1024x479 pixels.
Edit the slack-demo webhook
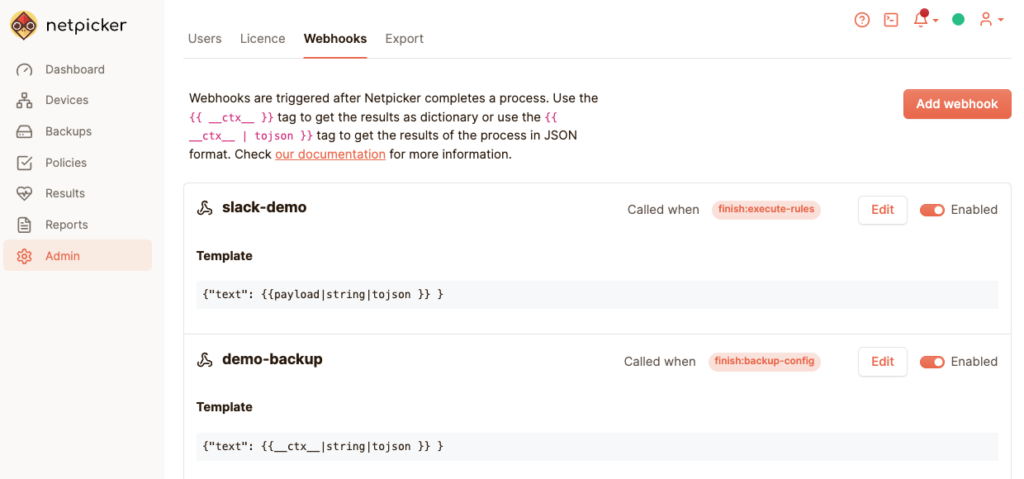click(x=882, y=210)
